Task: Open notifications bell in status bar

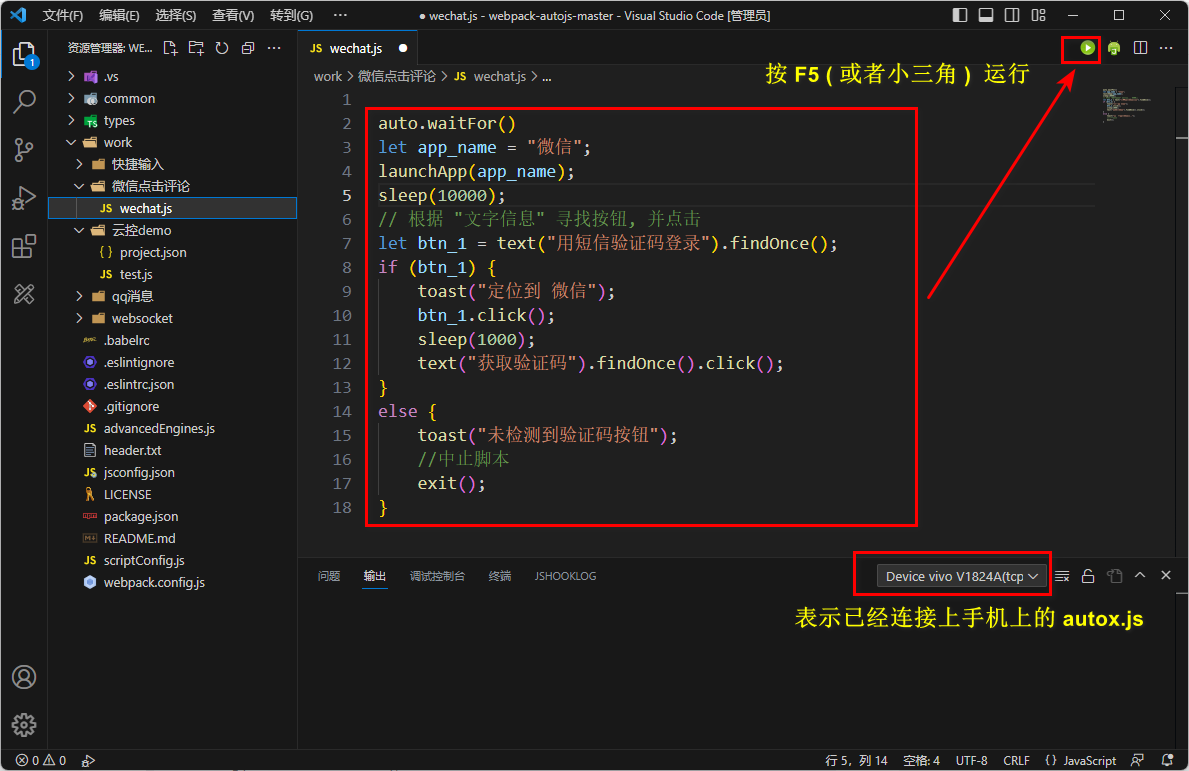Action: pyautogui.click(x=1168, y=760)
